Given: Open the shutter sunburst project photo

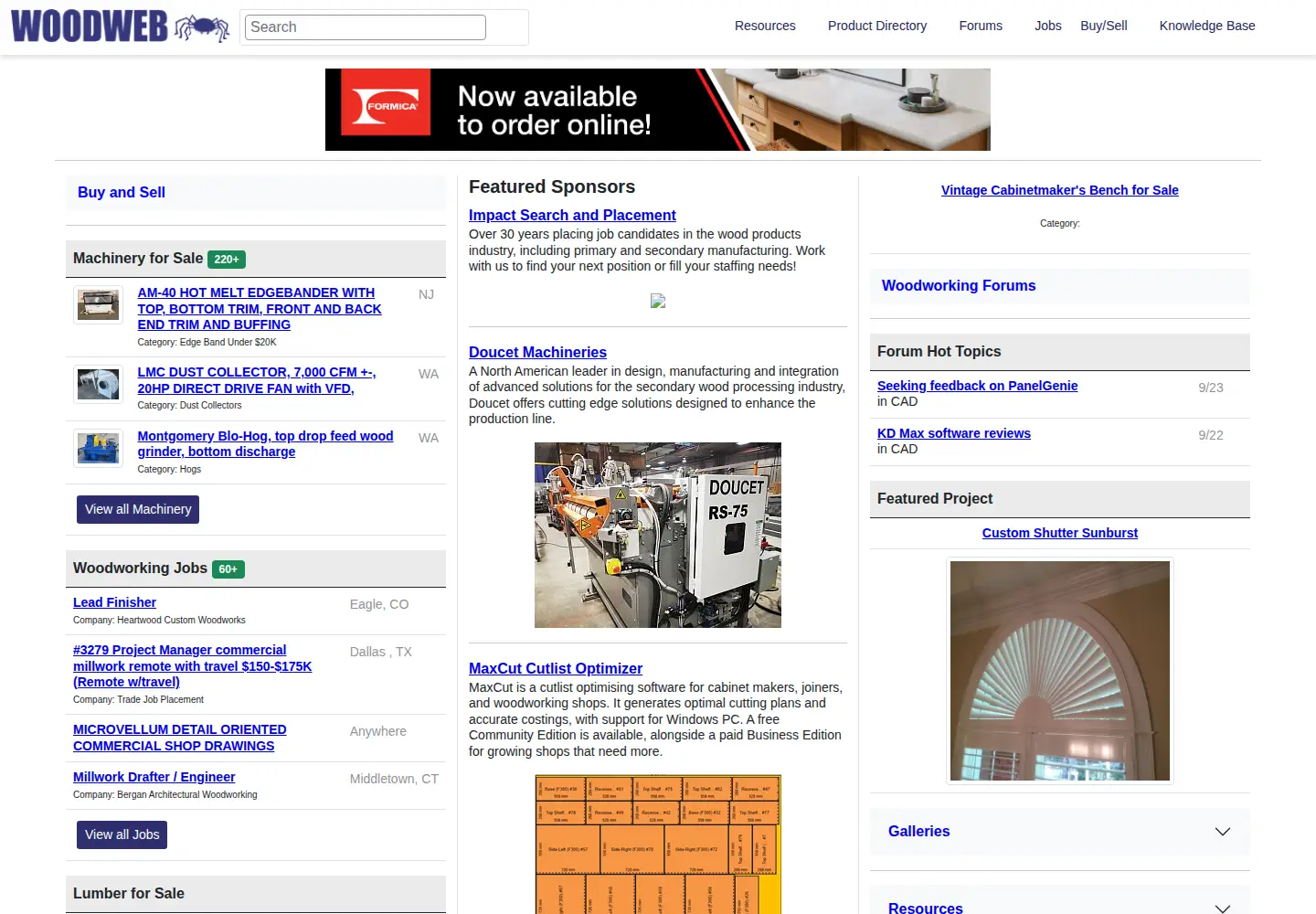Looking at the screenshot, I should (x=1060, y=671).
